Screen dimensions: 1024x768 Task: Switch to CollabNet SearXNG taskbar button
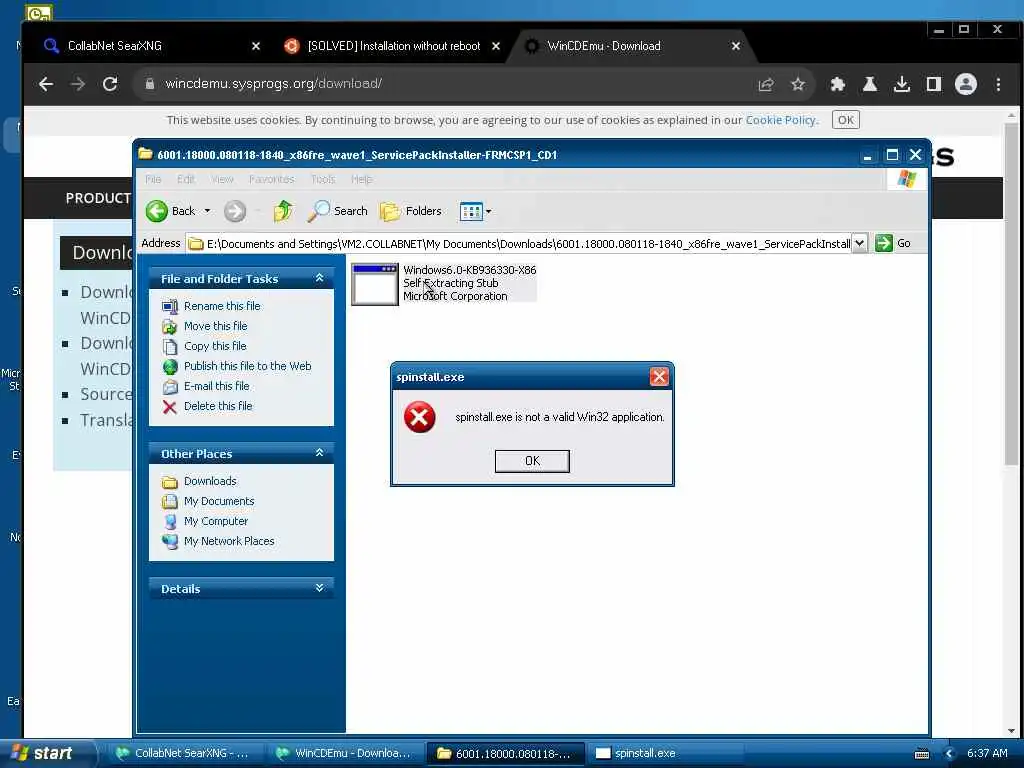(x=185, y=753)
